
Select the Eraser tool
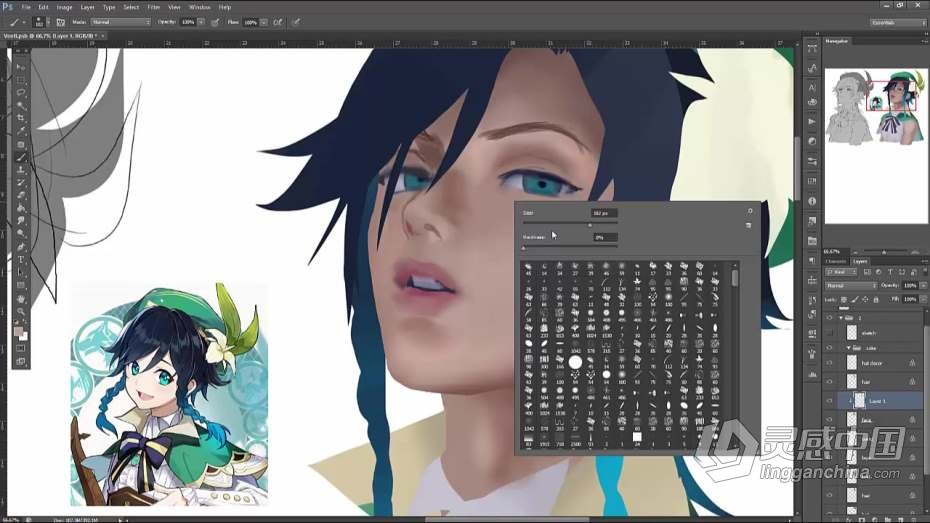[21, 195]
